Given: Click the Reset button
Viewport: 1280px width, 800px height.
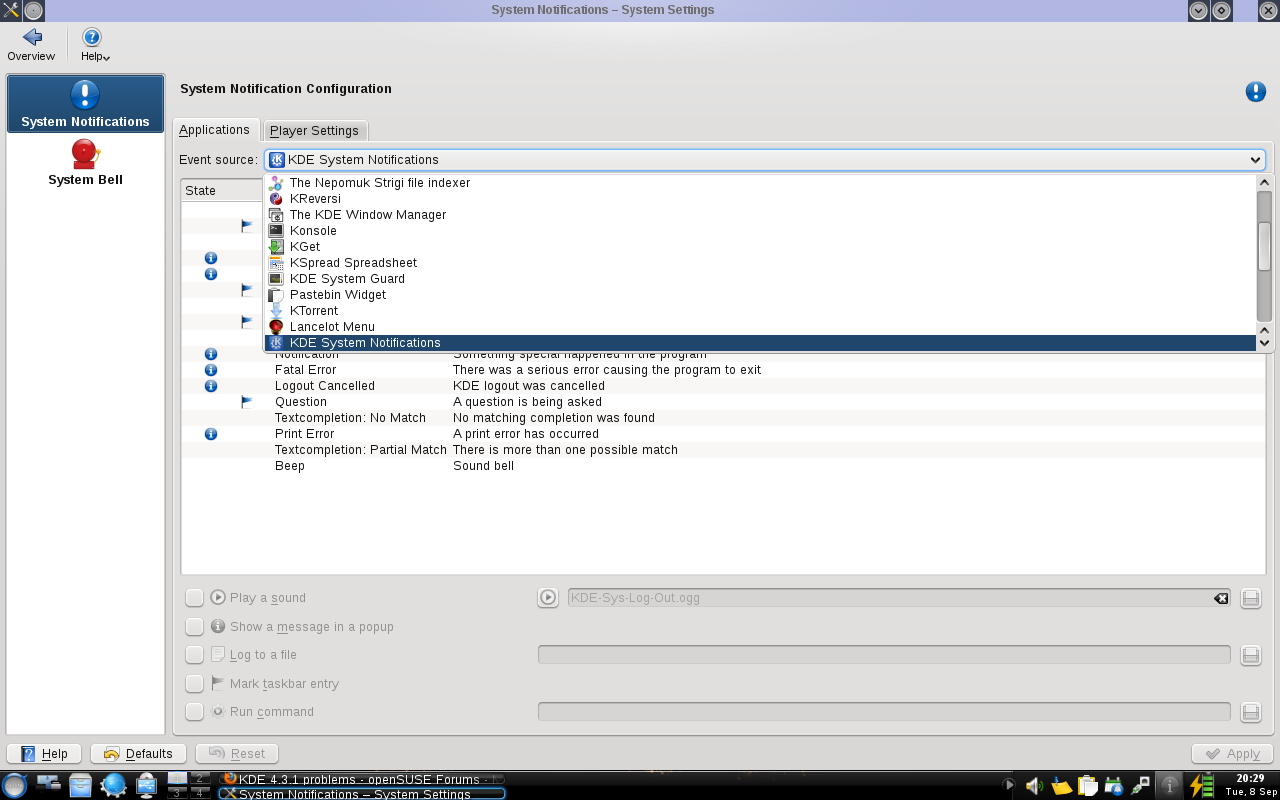Looking at the screenshot, I should coord(237,754).
